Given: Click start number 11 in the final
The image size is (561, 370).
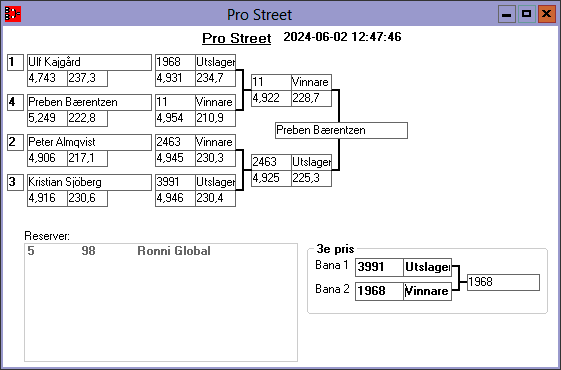Looking at the screenshot, I should (271, 82).
